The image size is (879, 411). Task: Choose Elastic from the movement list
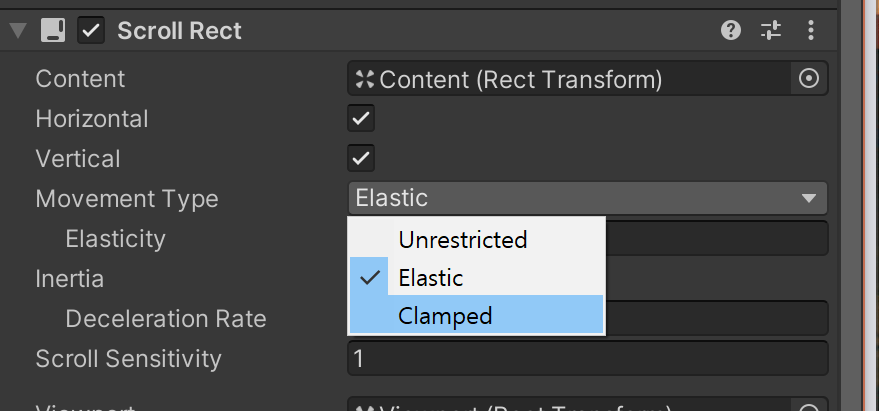tap(431, 277)
